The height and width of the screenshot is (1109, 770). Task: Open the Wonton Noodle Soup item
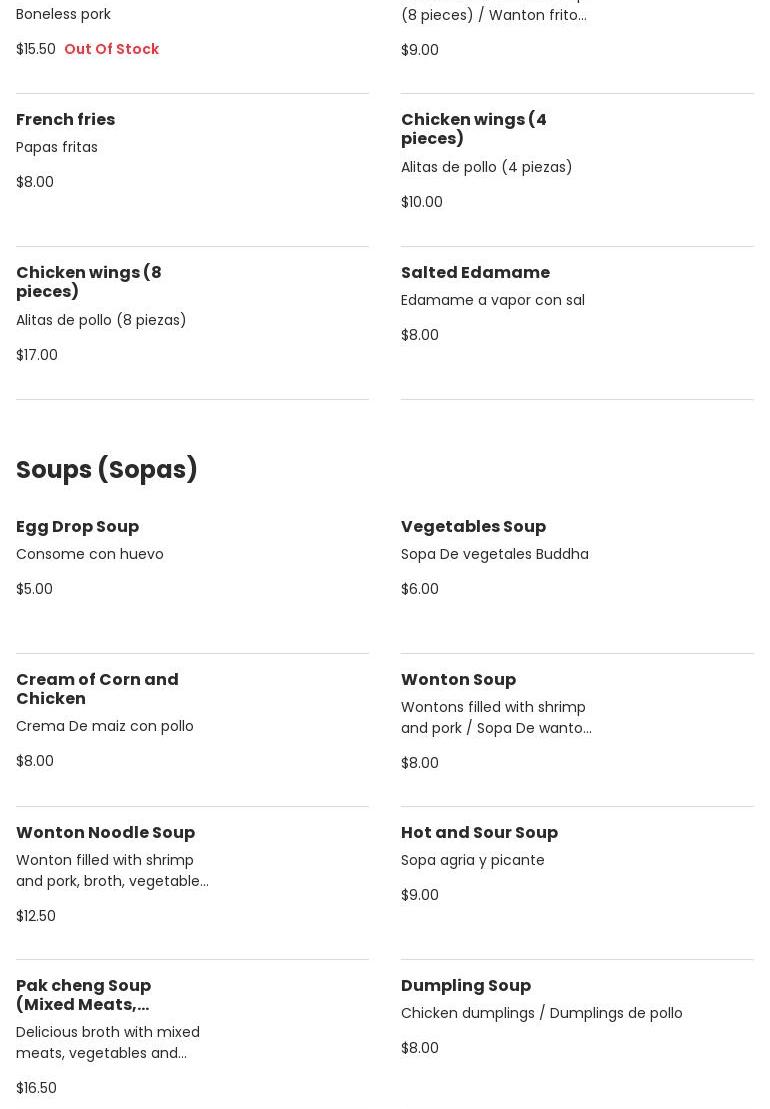[x=105, y=833]
